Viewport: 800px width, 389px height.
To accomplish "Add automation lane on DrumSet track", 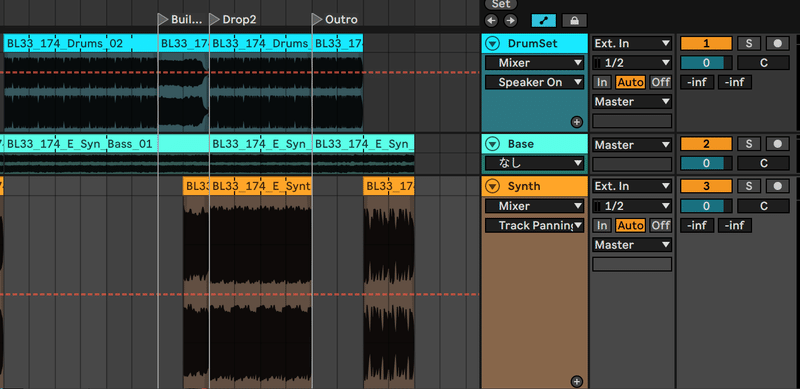I will [577, 121].
